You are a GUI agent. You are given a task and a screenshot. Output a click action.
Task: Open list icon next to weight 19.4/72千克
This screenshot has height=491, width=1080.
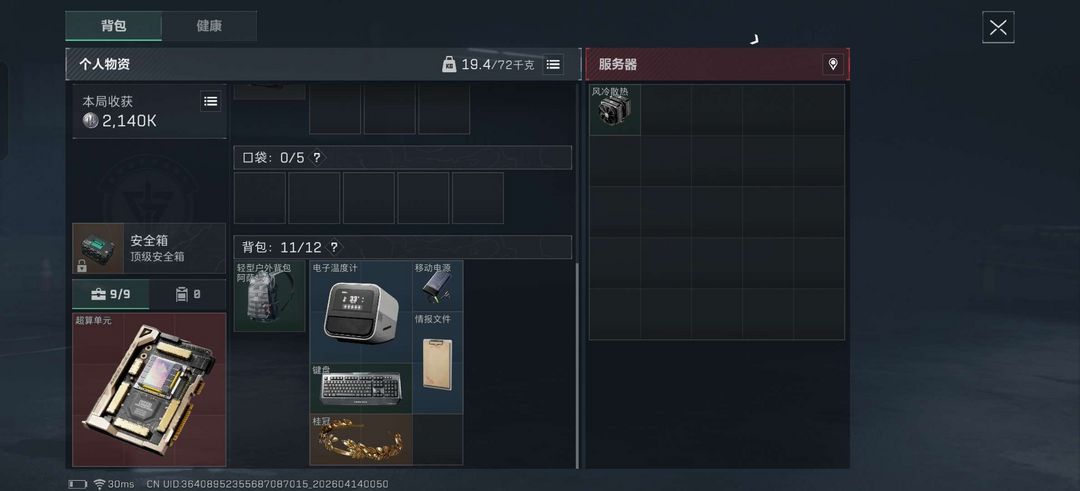pos(552,64)
